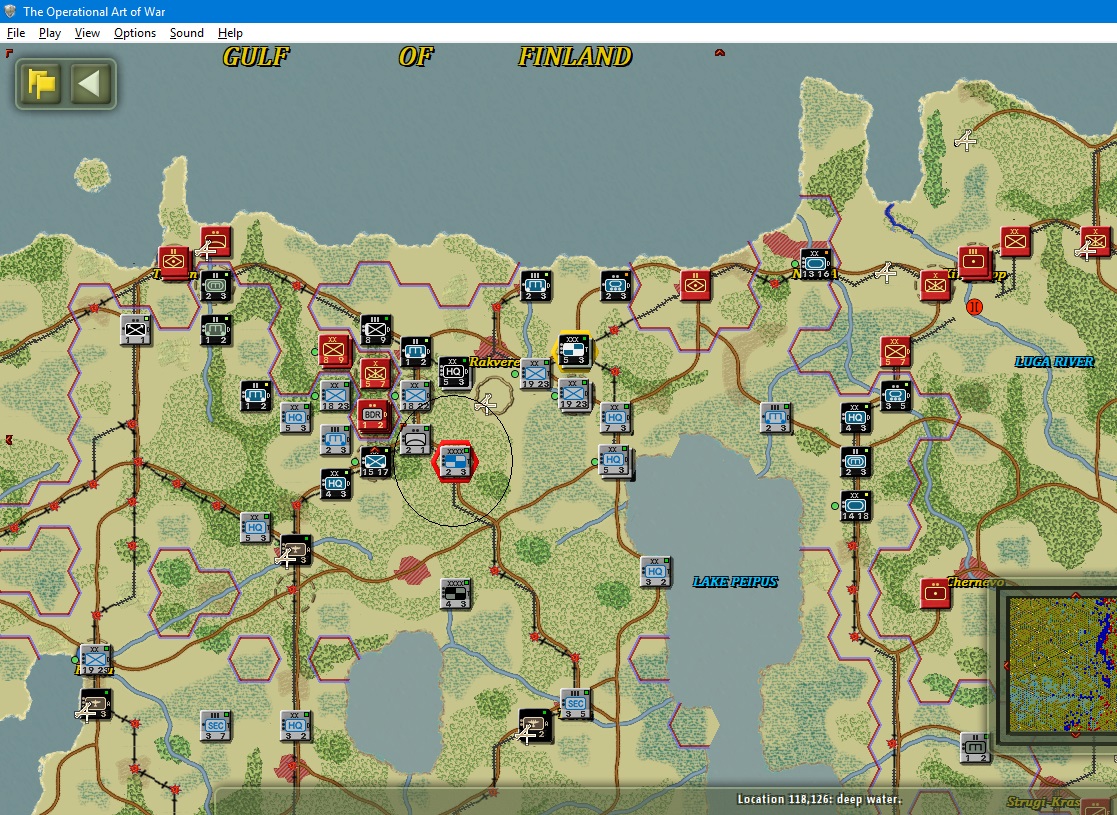Select the grey 2-1 unit
The image size is (1117, 815).
click(415, 440)
